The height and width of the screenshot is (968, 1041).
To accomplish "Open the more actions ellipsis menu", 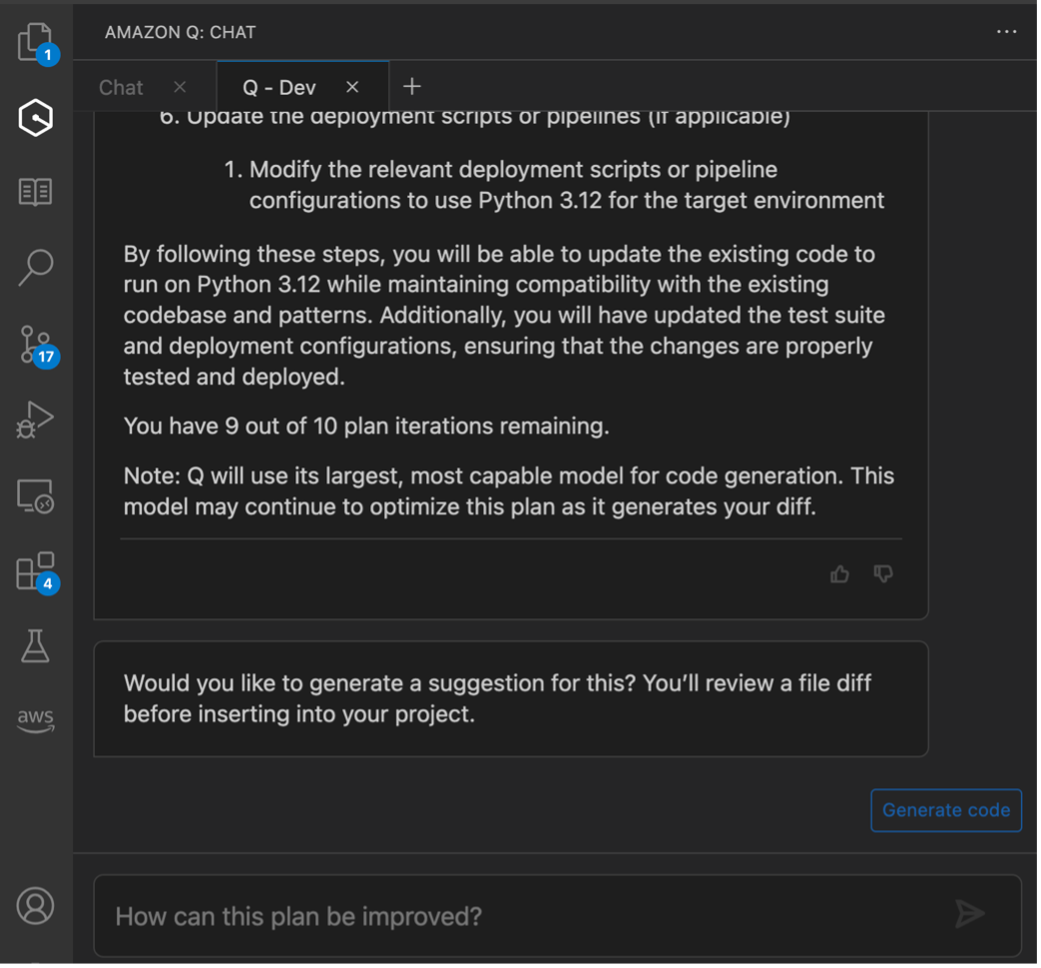I will (x=1005, y=31).
